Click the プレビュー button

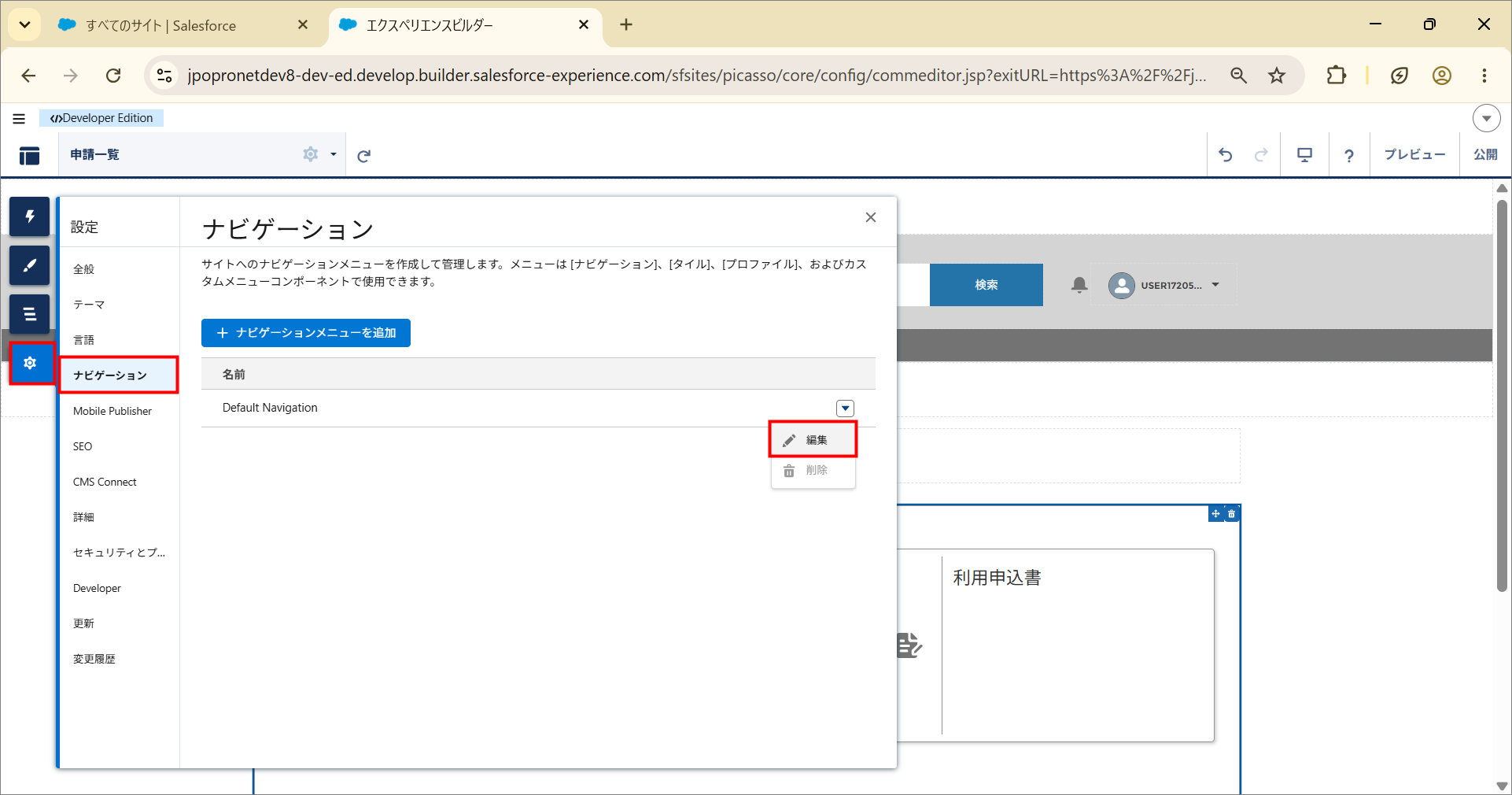1414,155
